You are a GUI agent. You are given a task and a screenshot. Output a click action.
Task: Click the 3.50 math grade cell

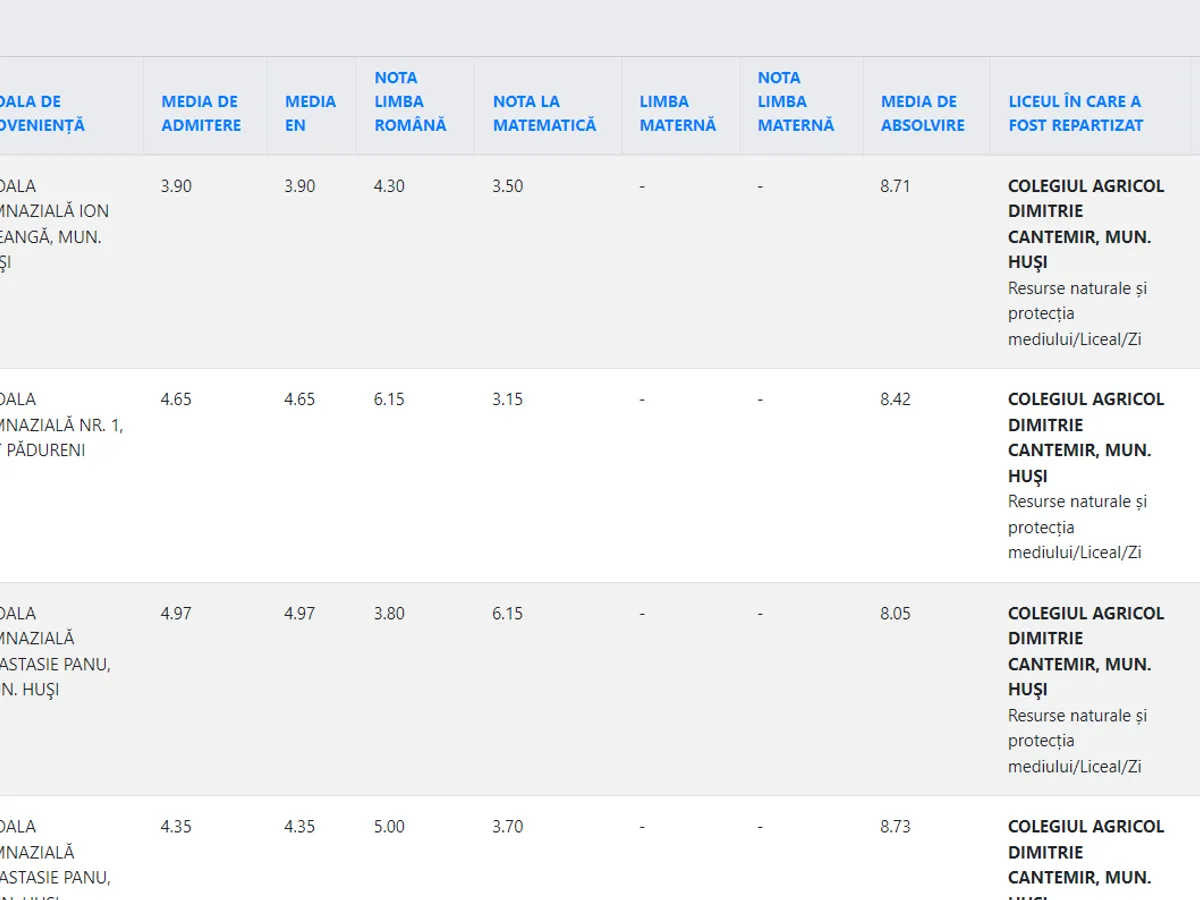[507, 186]
